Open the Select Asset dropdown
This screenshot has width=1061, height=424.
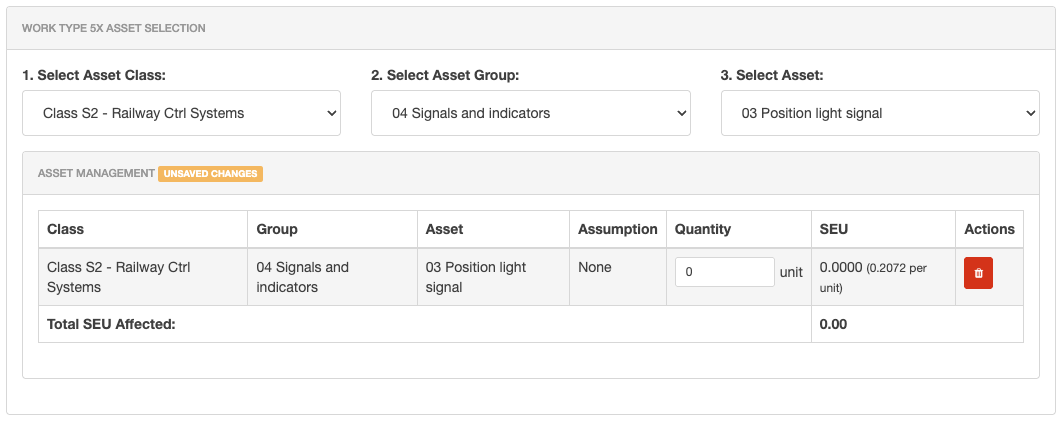click(x=880, y=113)
